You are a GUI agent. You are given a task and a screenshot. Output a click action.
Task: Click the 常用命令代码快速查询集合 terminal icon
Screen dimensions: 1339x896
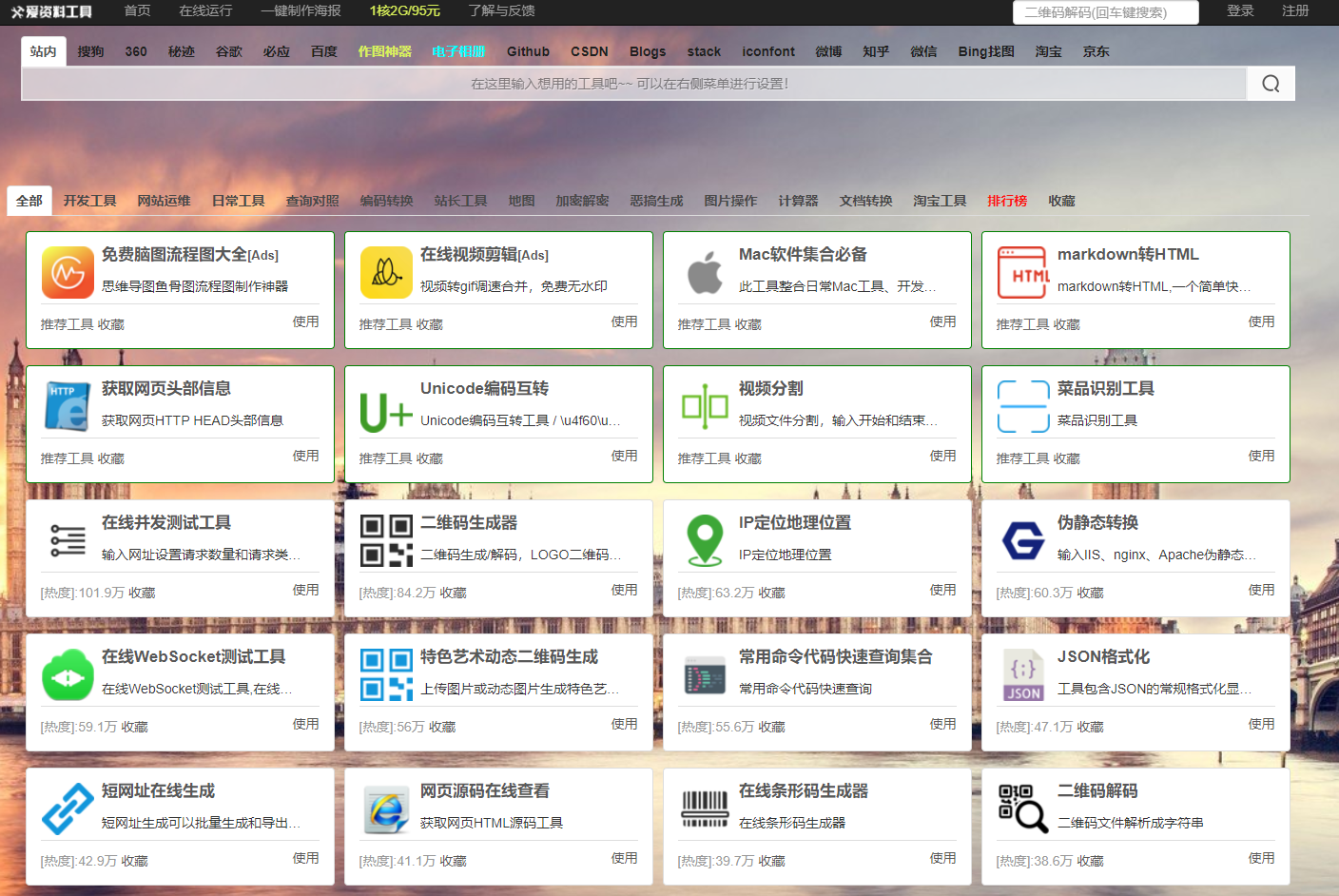(x=705, y=675)
